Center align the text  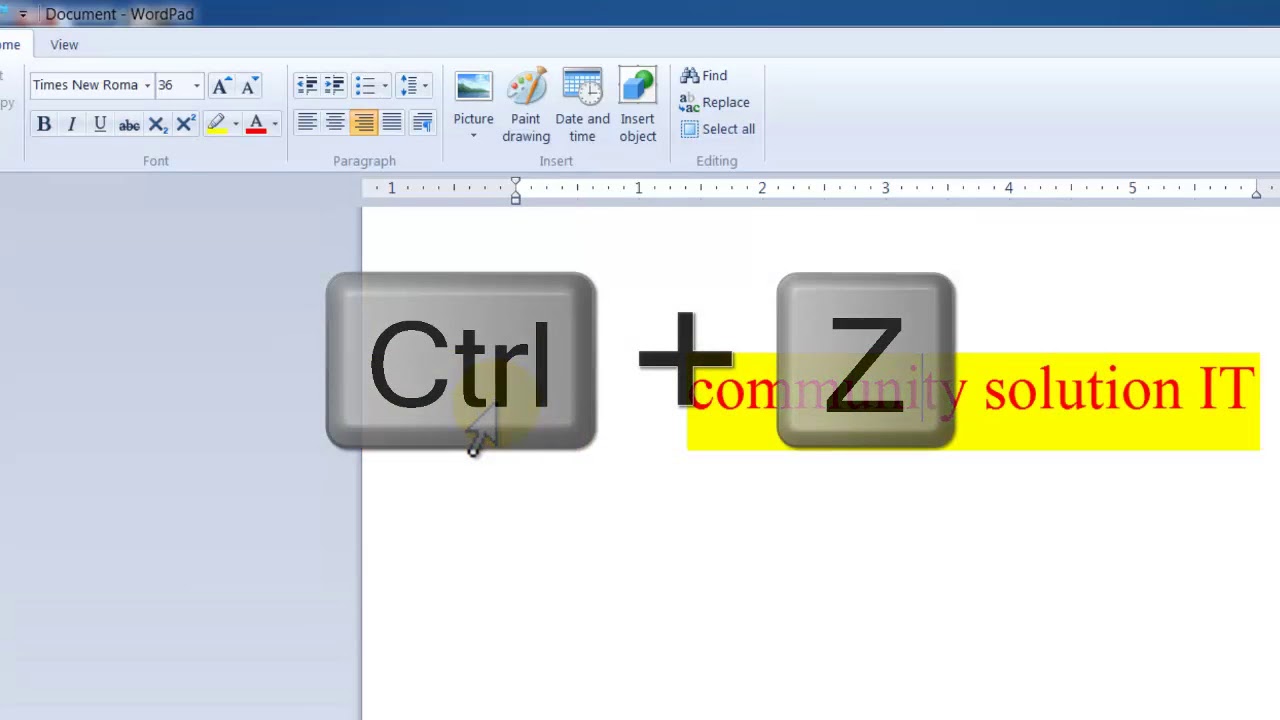click(335, 123)
